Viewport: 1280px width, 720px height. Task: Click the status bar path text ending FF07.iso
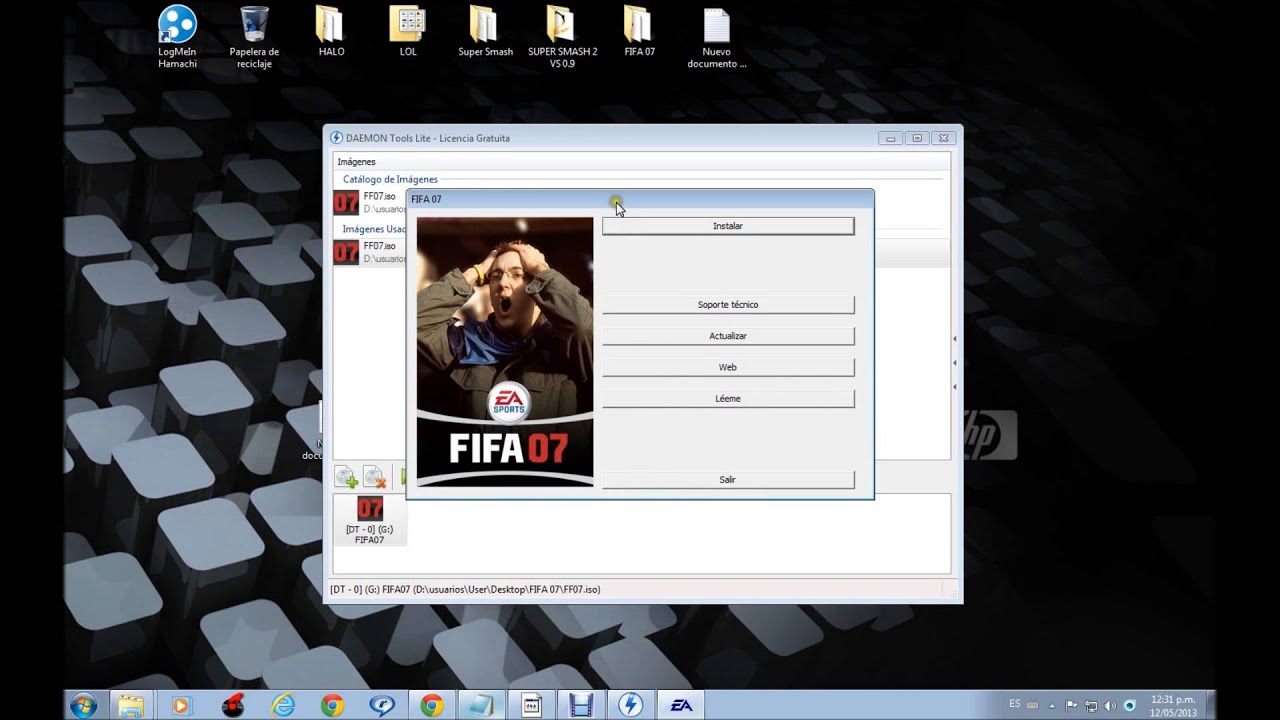(465, 590)
